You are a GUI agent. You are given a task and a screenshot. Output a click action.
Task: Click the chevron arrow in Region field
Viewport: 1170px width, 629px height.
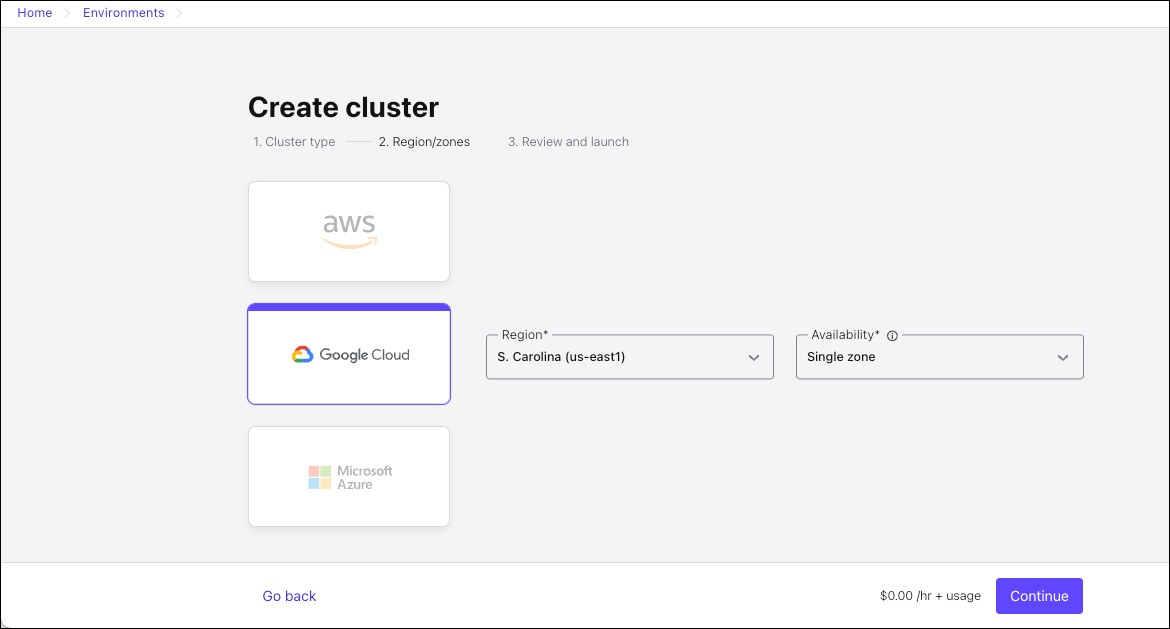point(754,358)
